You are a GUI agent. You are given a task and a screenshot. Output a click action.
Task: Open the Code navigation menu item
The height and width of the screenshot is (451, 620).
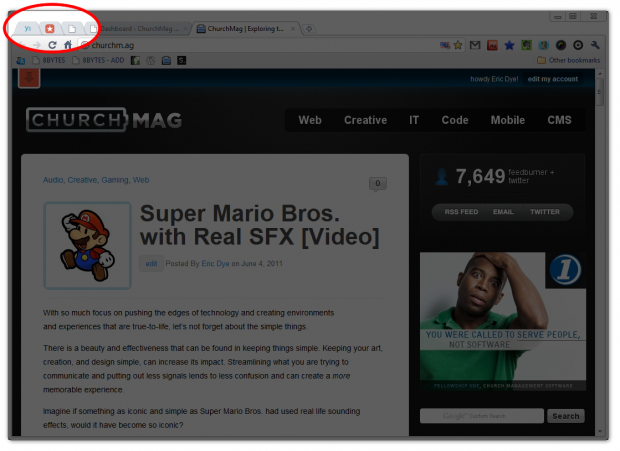pos(455,120)
